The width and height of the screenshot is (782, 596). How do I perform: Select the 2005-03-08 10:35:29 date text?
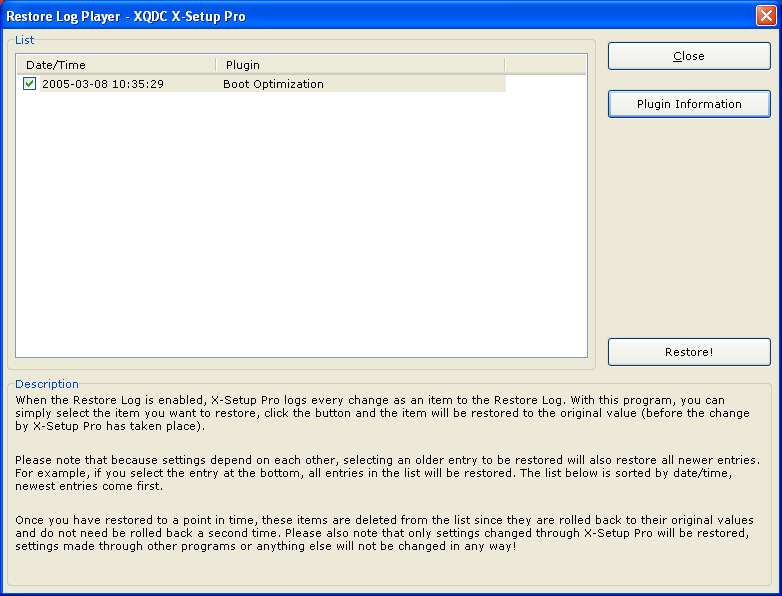[103, 84]
